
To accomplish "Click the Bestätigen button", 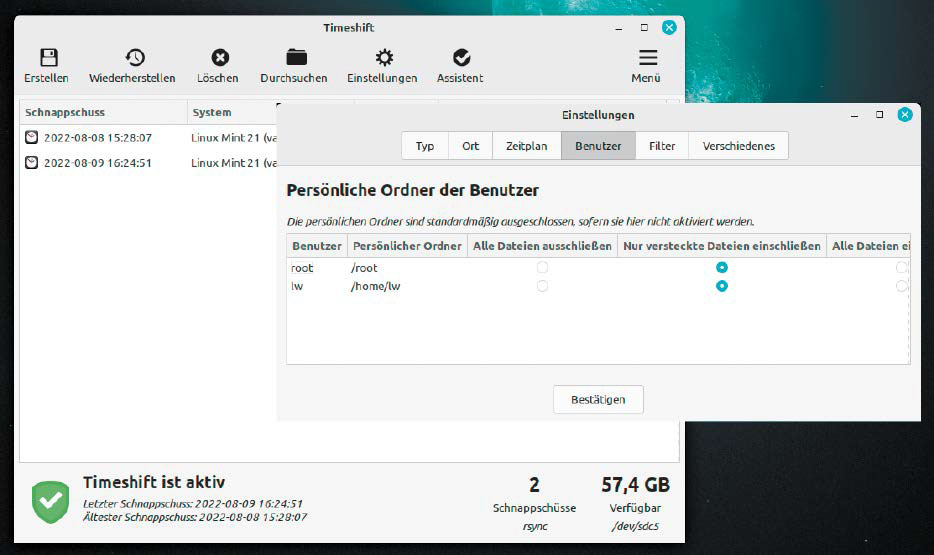I will click(x=598, y=400).
